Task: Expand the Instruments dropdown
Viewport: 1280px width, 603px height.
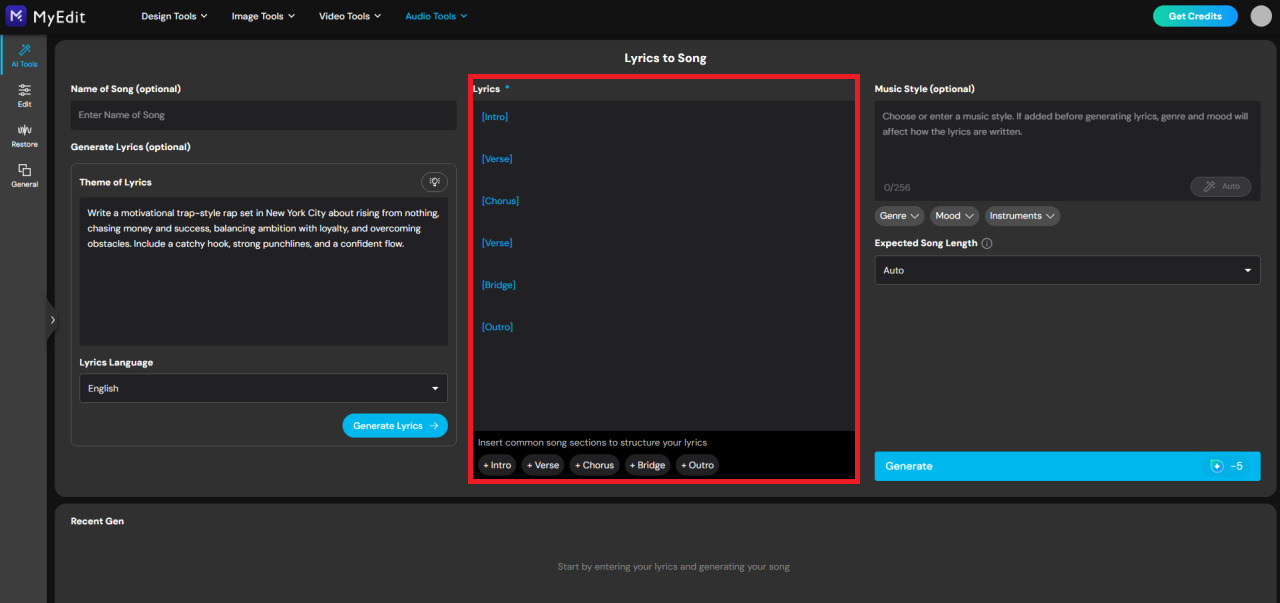Action: click(x=1021, y=215)
